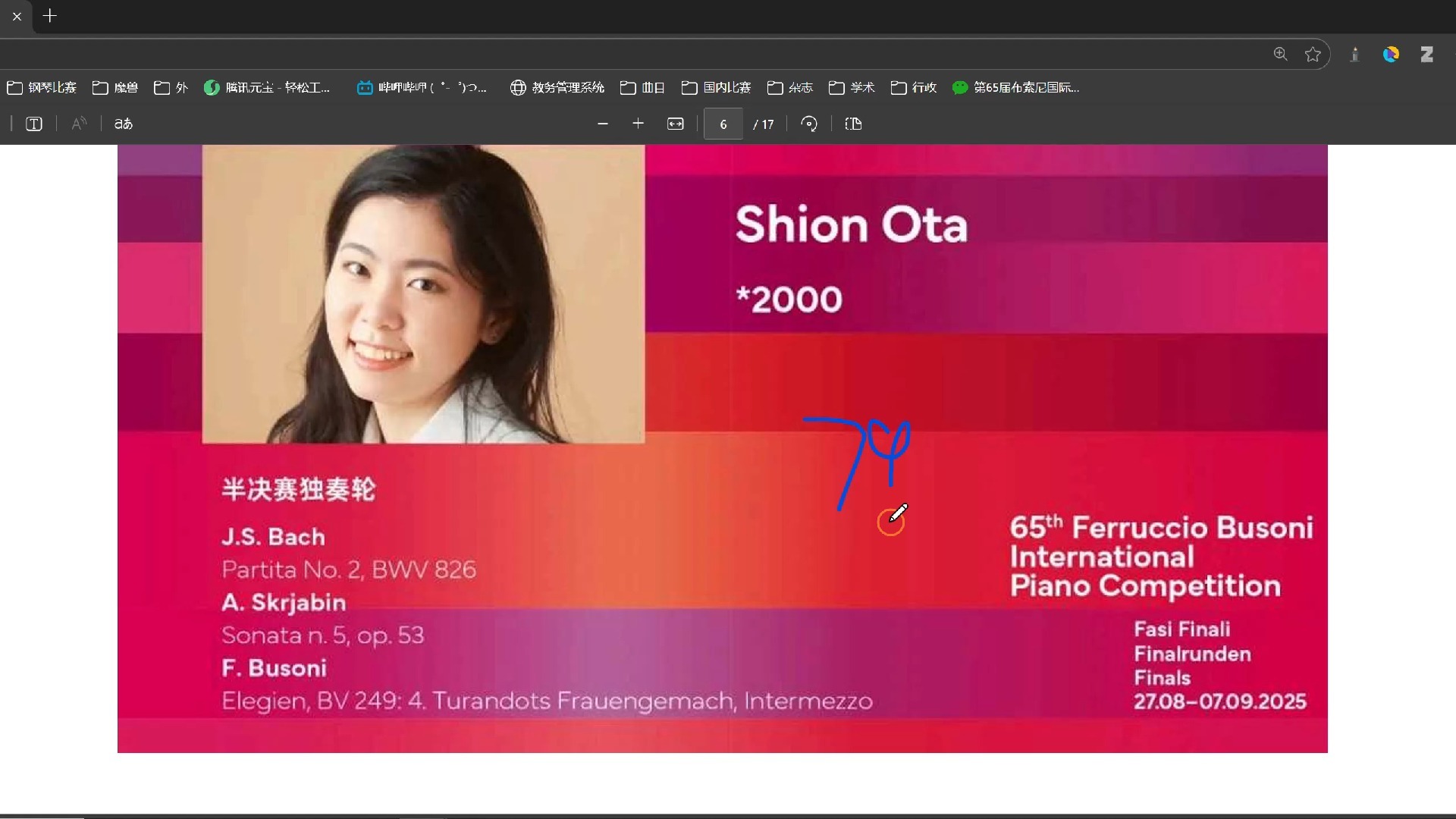Click the page number field showing 6
The height and width of the screenshot is (819, 1456).
(723, 124)
